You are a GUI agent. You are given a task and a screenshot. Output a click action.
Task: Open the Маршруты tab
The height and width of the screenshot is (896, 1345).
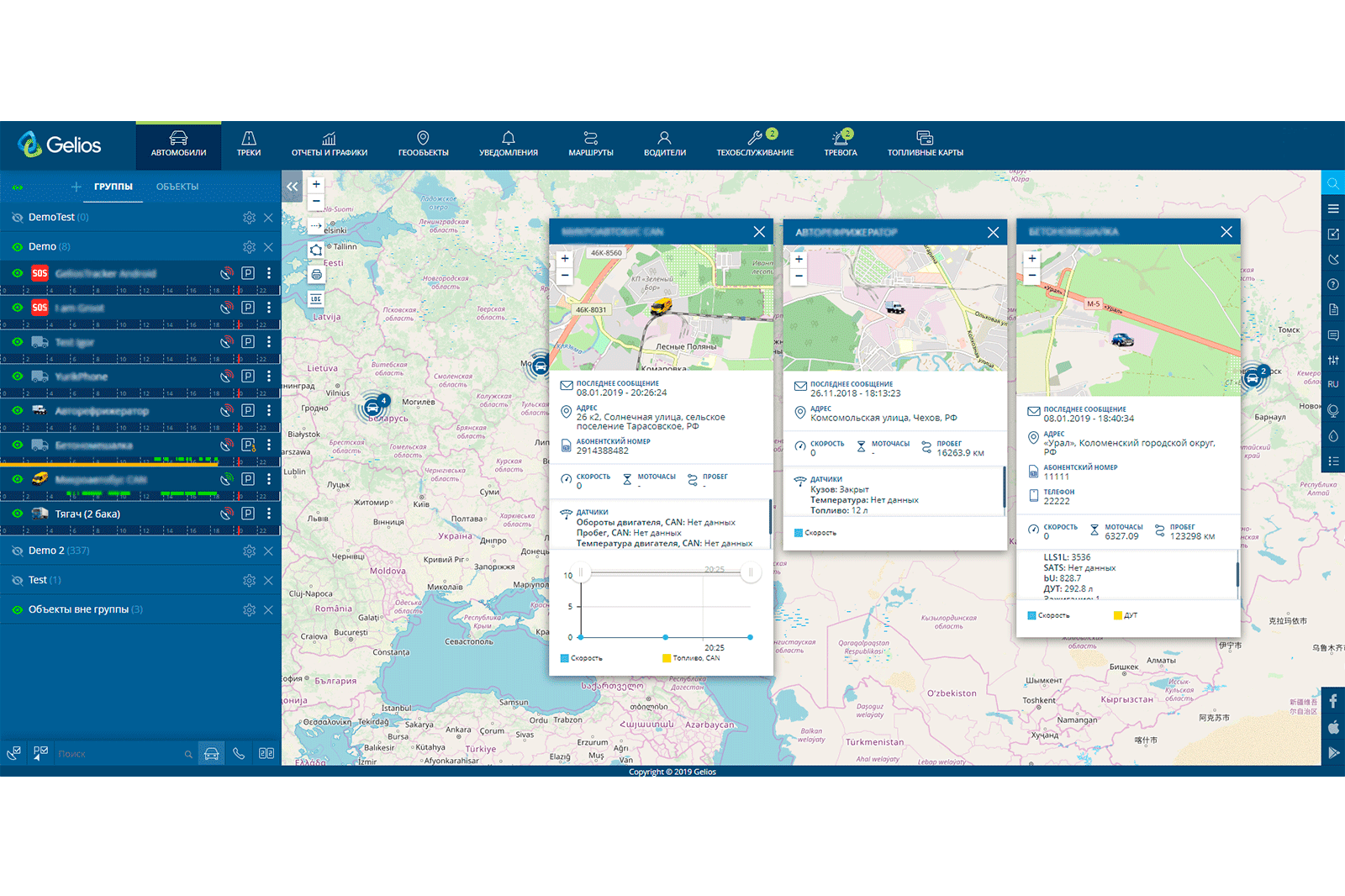coord(591,144)
